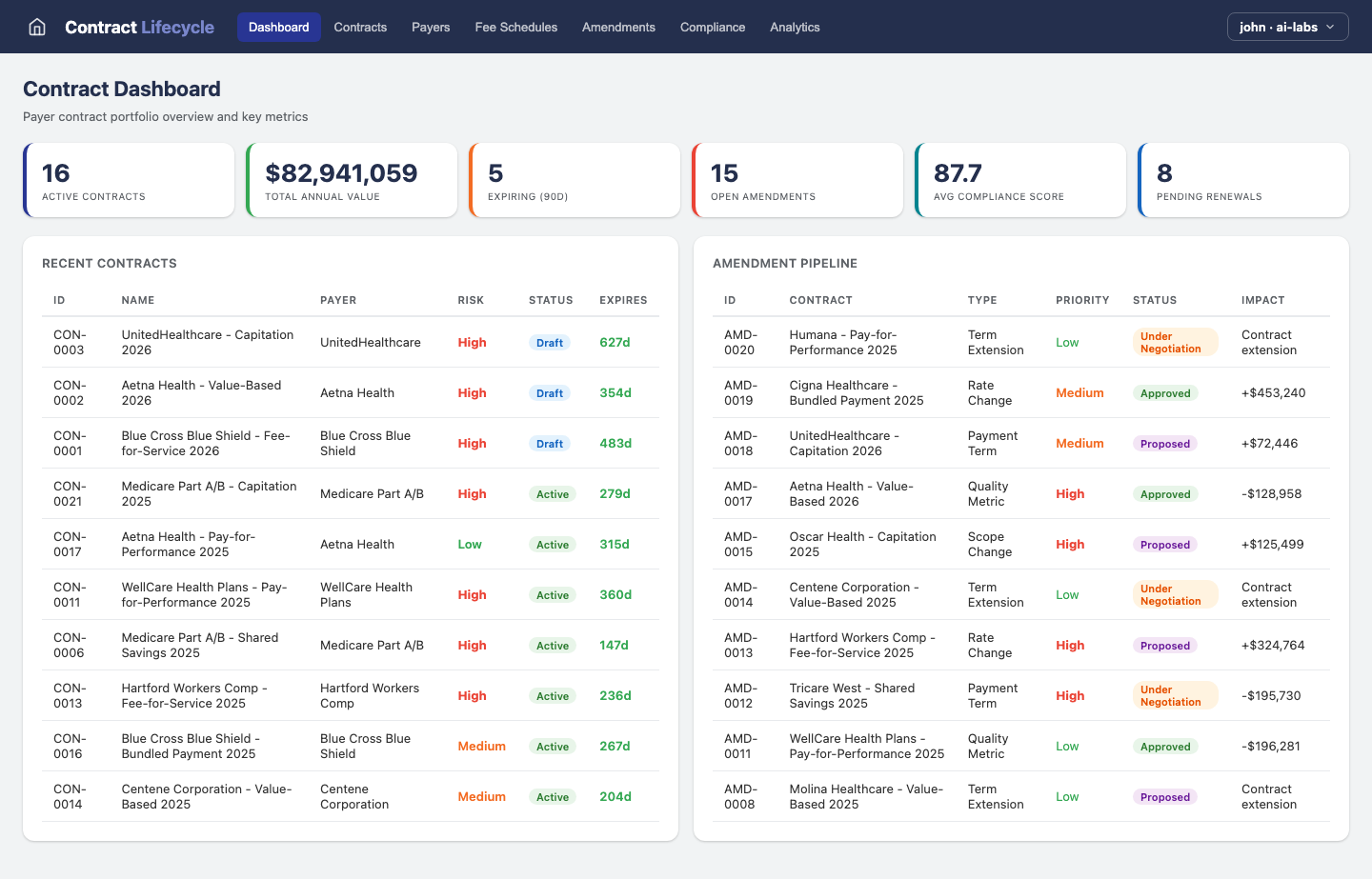Image resolution: width=1372 pixels, height=879 pixels.
Task: Expand the chevron next to john · ai-labs
Action: (1330, 27)
